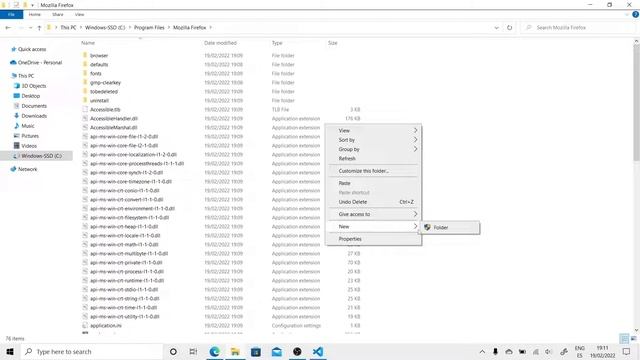Open File Explorer taskbar icon

(x=235, y=351)
